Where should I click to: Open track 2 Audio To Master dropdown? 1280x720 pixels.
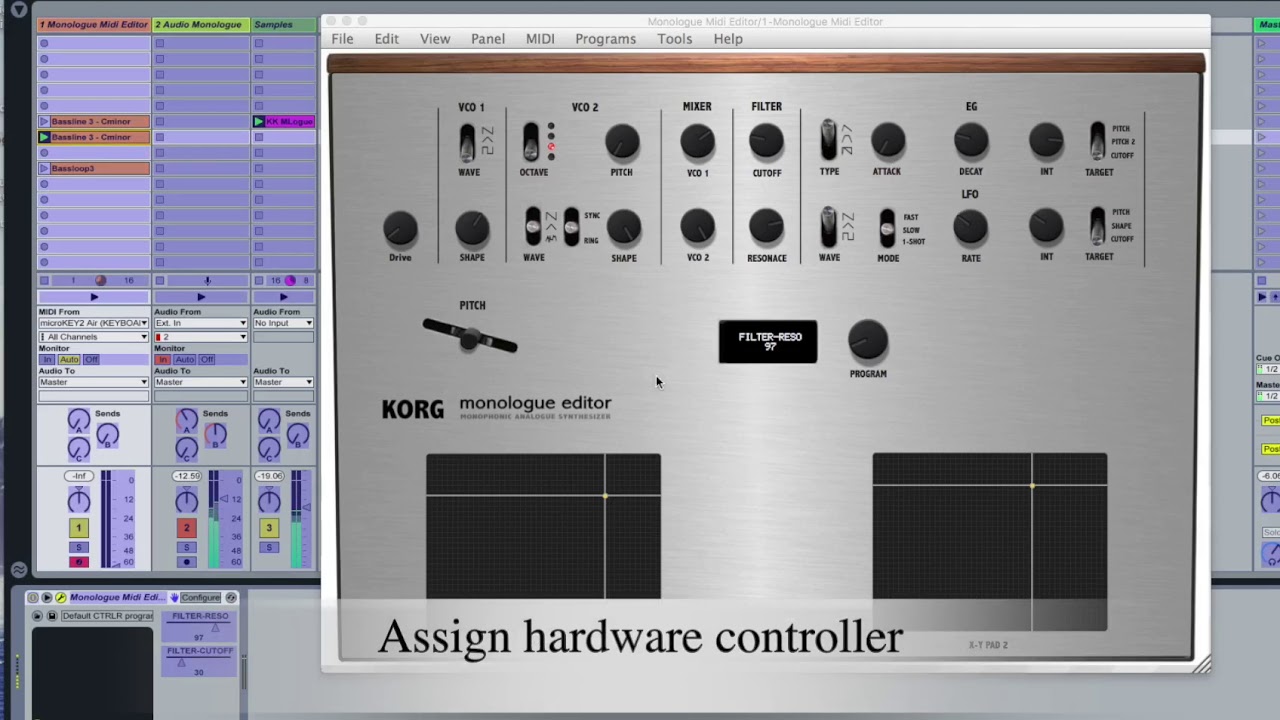pyautogui.click(x=201, y=382)
